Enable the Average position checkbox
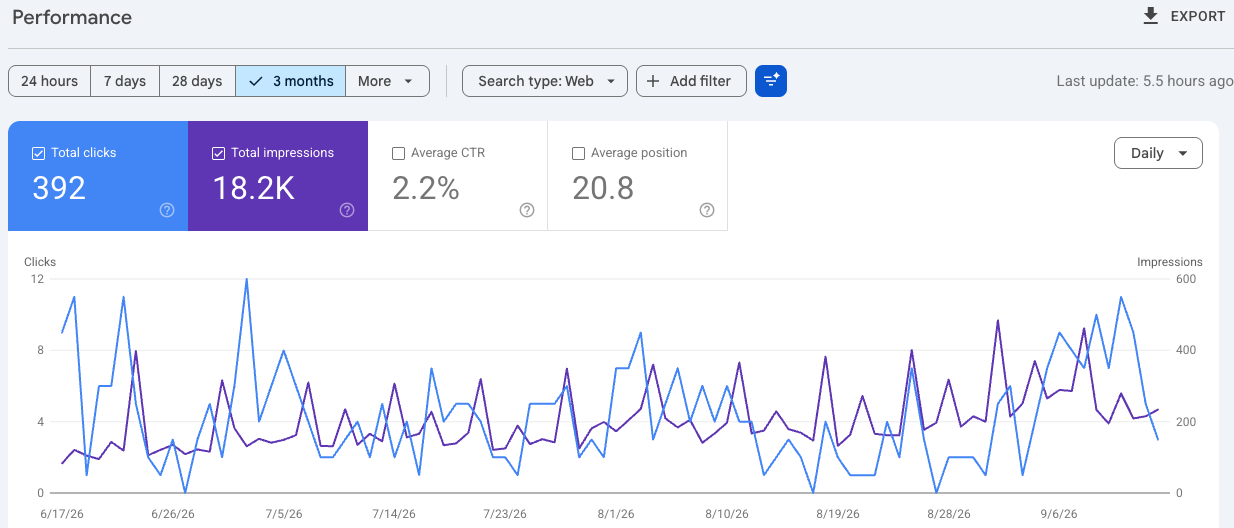The width and height of the screenshot is (1234, 528). pos(578,153)
